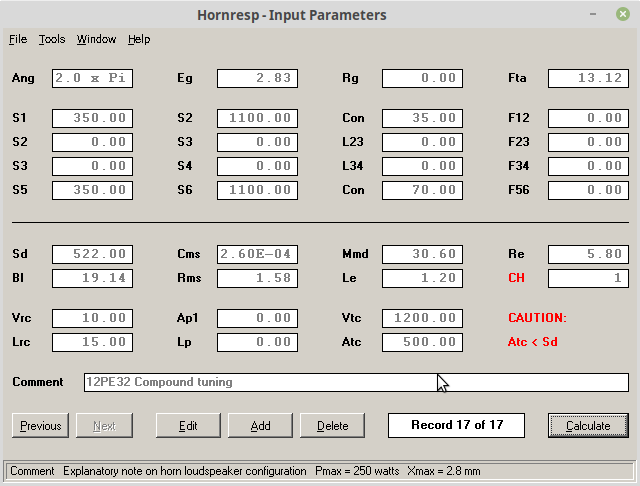640x486 pixels.
Task: Click the Hornresp - Input Parameters title bar
Action: pyautogui.click(x=292, y=15)
